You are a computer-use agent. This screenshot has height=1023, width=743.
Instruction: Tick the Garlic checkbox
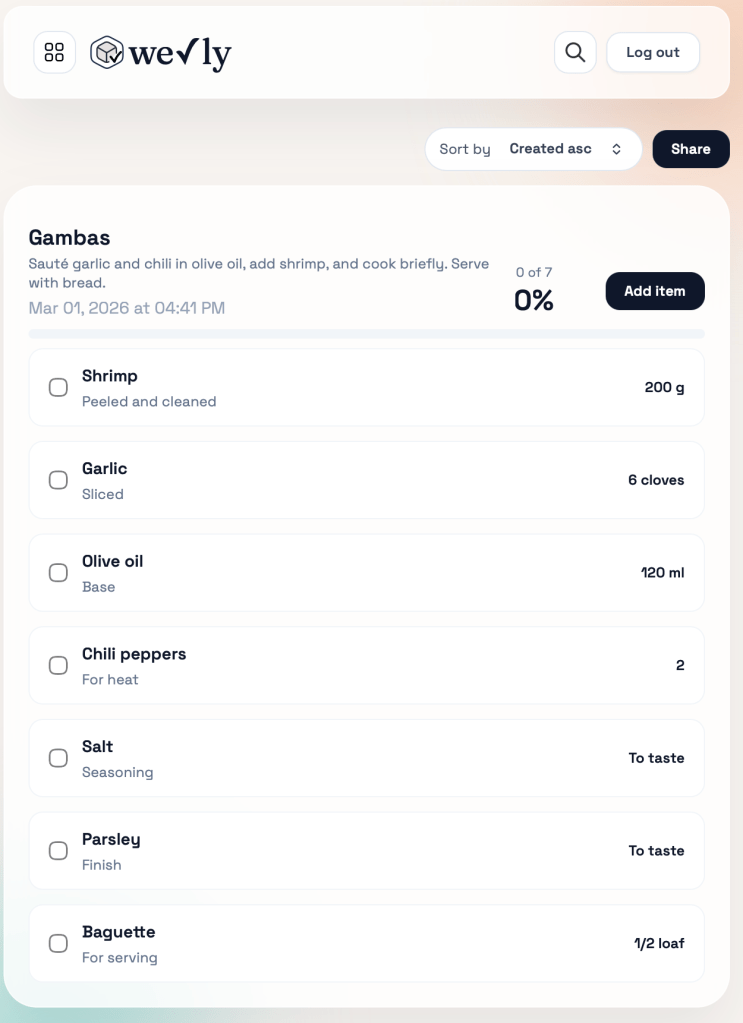(59, 480)
